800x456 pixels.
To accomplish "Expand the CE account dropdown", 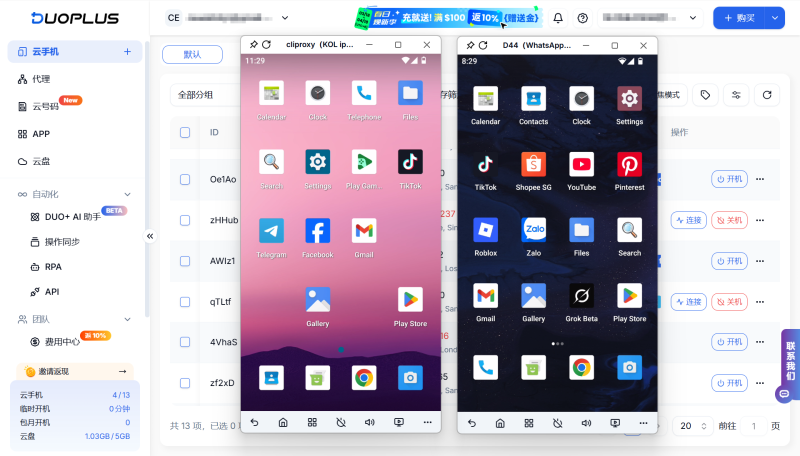I will click(285, 18).
